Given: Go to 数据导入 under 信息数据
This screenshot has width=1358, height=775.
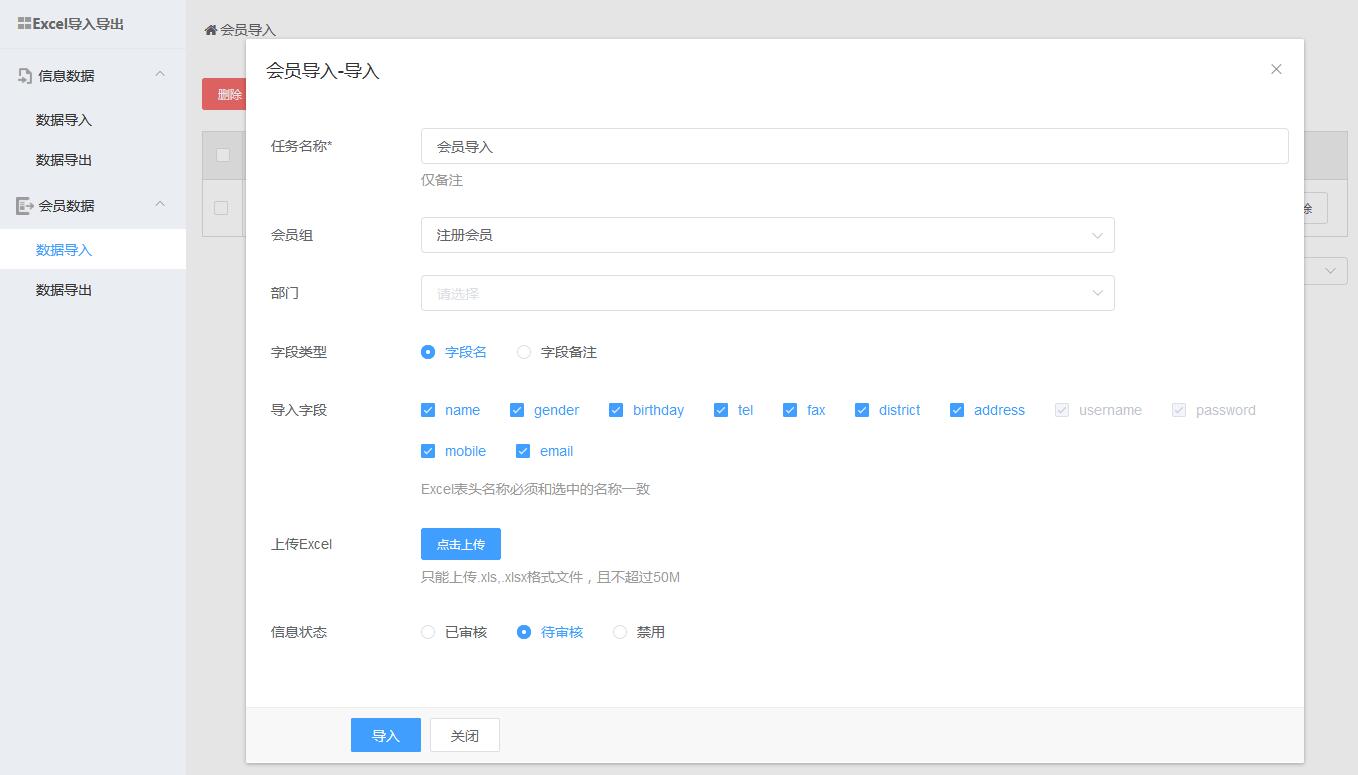Looking at the screenshot, I should (x=64, y=120).
